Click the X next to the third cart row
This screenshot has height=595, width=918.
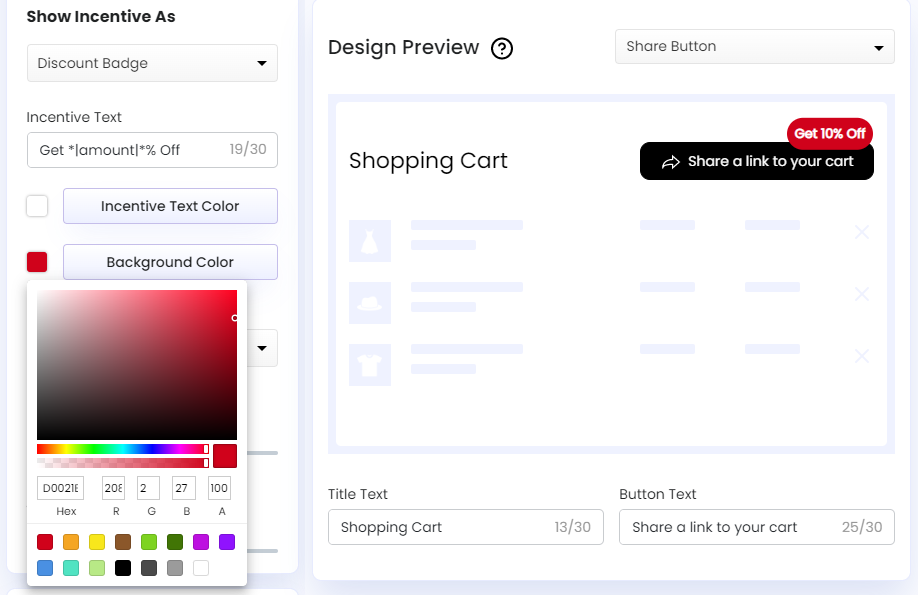(862, 356)
